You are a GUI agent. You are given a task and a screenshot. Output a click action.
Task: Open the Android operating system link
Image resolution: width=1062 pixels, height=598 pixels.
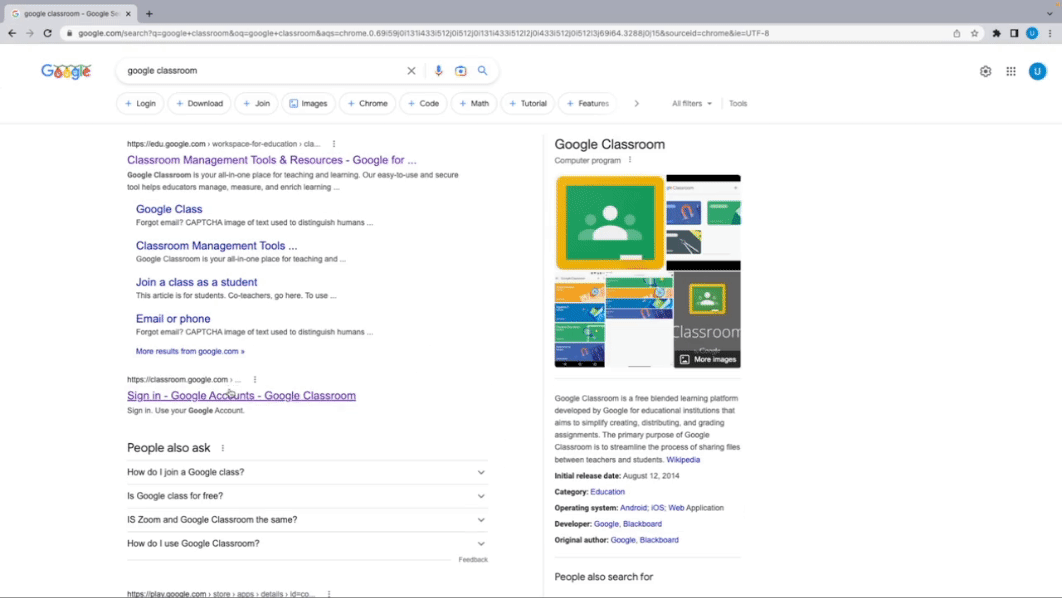tap(633, 508)
